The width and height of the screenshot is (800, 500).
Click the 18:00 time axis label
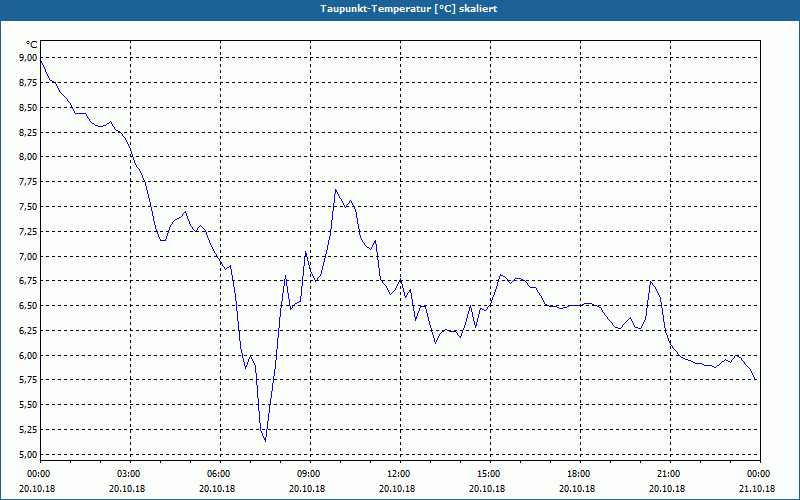pyautogui.click(x=580, y=474)
